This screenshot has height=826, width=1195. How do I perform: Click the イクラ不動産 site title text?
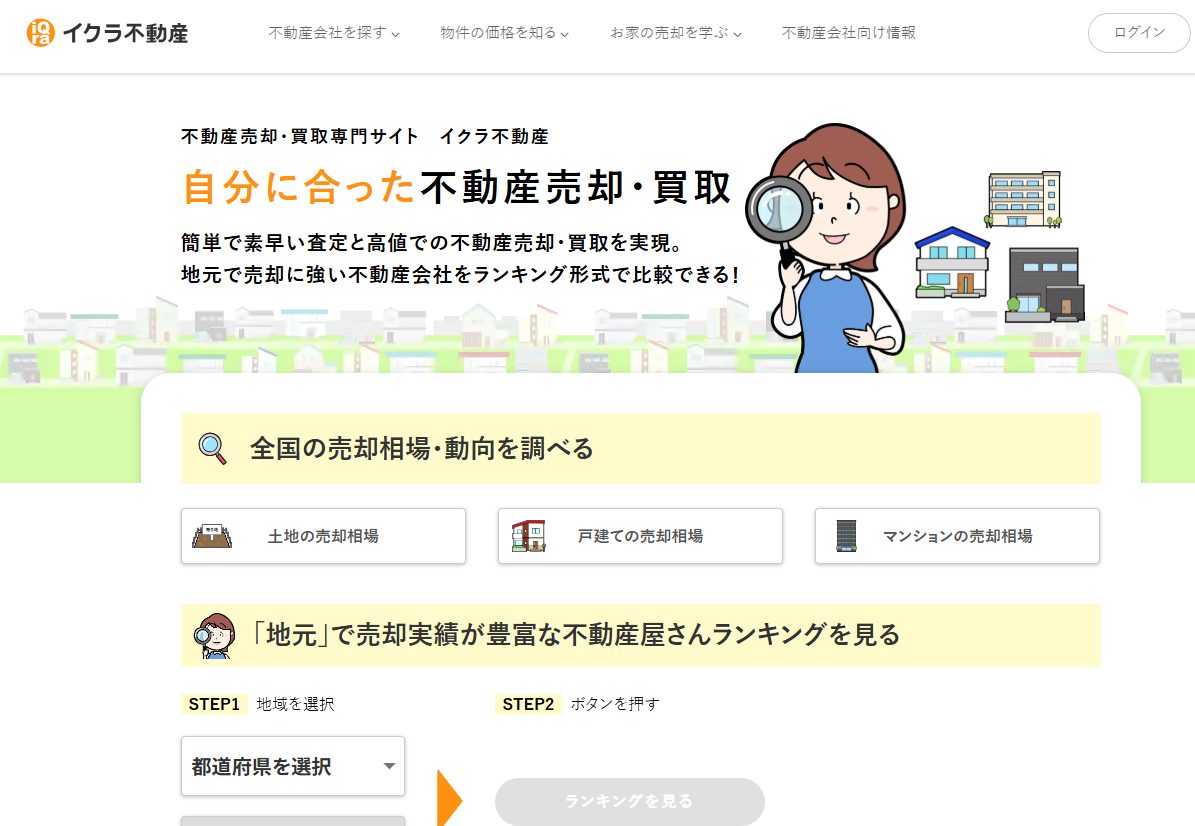point(125,34)
